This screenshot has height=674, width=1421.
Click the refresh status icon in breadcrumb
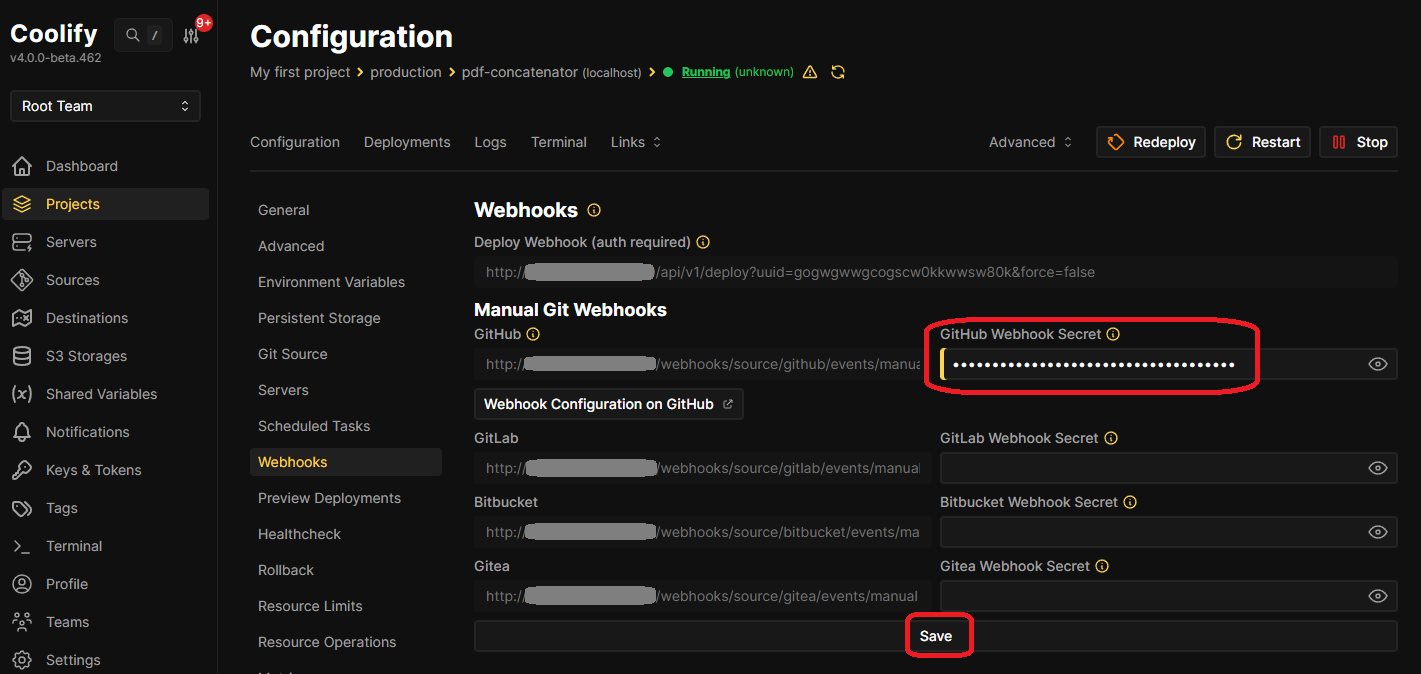click(838, 72)
